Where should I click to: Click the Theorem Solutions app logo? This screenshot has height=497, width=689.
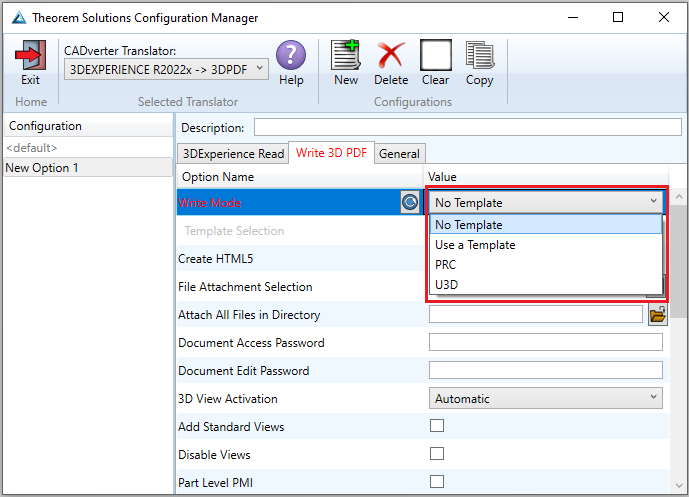19,18
